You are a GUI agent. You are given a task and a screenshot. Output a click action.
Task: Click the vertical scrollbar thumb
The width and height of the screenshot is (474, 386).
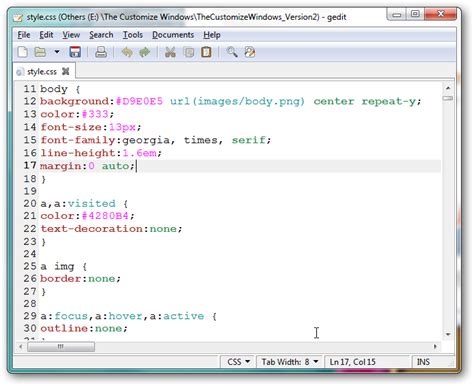pyautogui.click(x=448, y=98)
